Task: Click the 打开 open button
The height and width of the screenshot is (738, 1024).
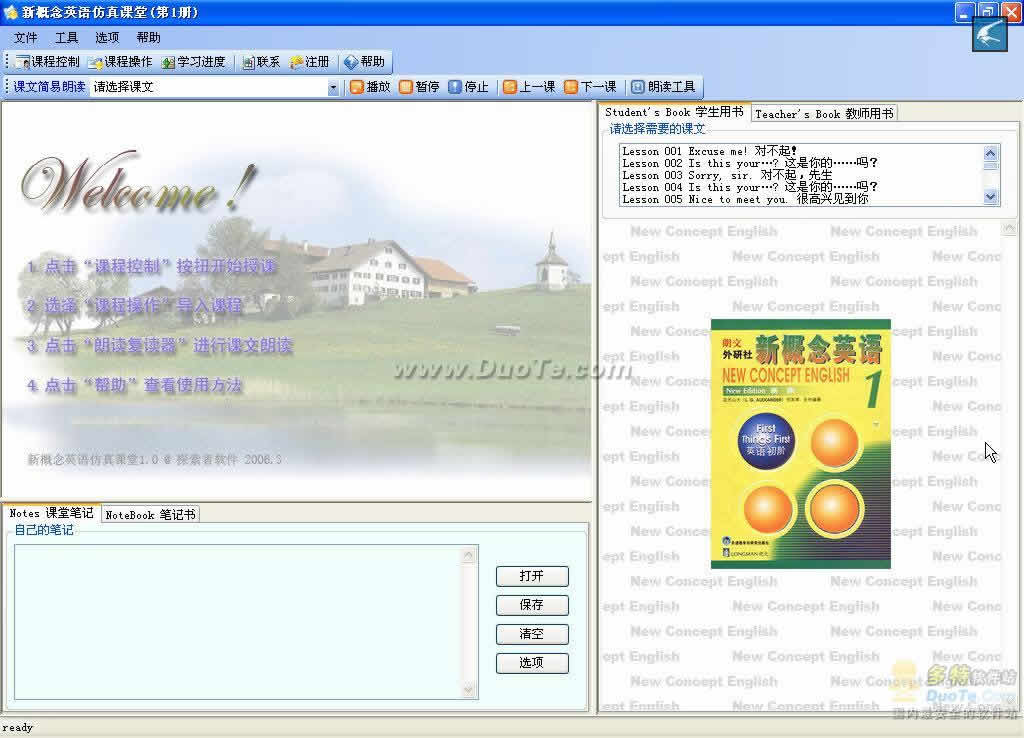Action: [x=532, y=576]
